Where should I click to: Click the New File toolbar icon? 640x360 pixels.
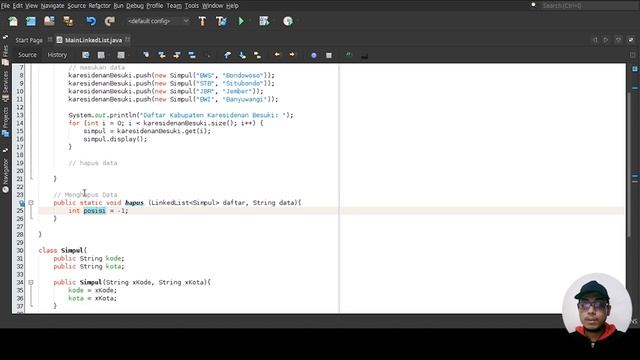point(13,21)
